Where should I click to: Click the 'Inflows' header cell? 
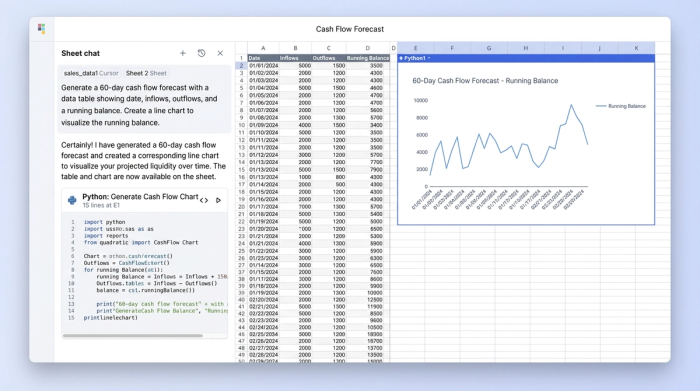[x=296, y=58]
